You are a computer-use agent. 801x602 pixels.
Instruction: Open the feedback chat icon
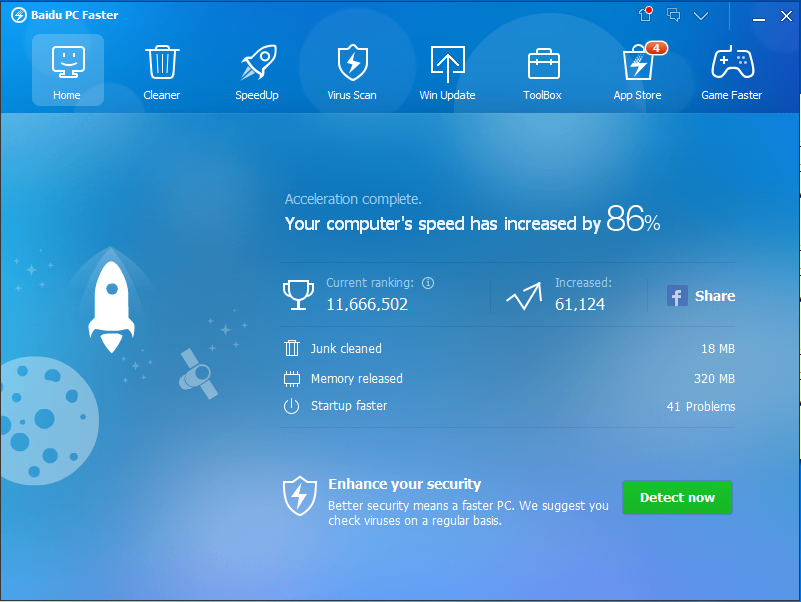click(674, 15)
